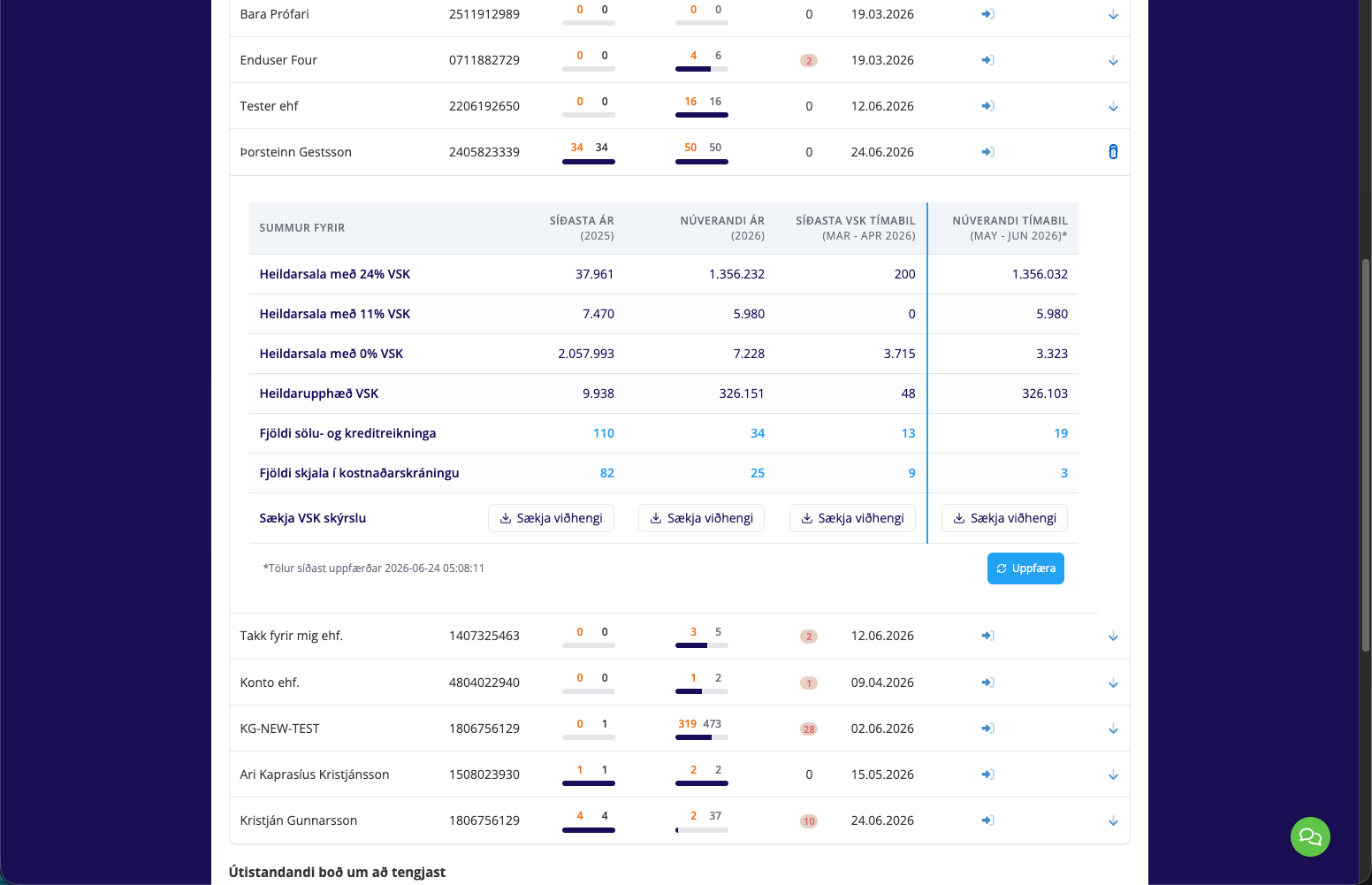Expand the KG-NEW-TEST row arrow

(1113, 729)
